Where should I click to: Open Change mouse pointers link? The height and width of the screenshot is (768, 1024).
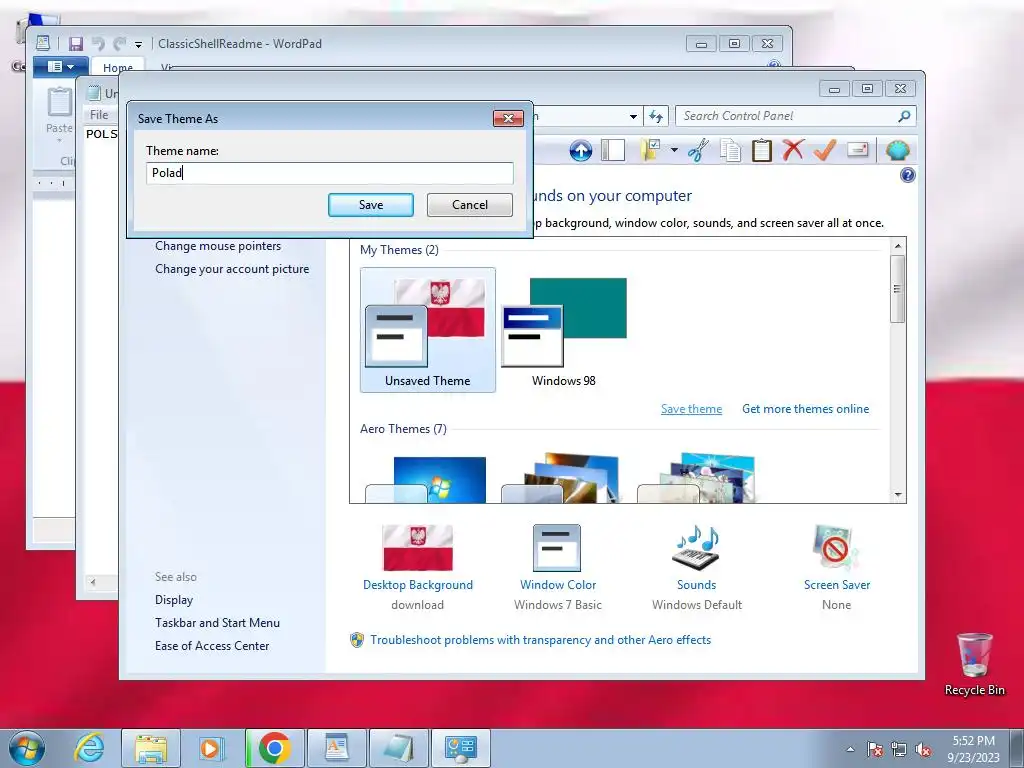[x=218, y=246]
